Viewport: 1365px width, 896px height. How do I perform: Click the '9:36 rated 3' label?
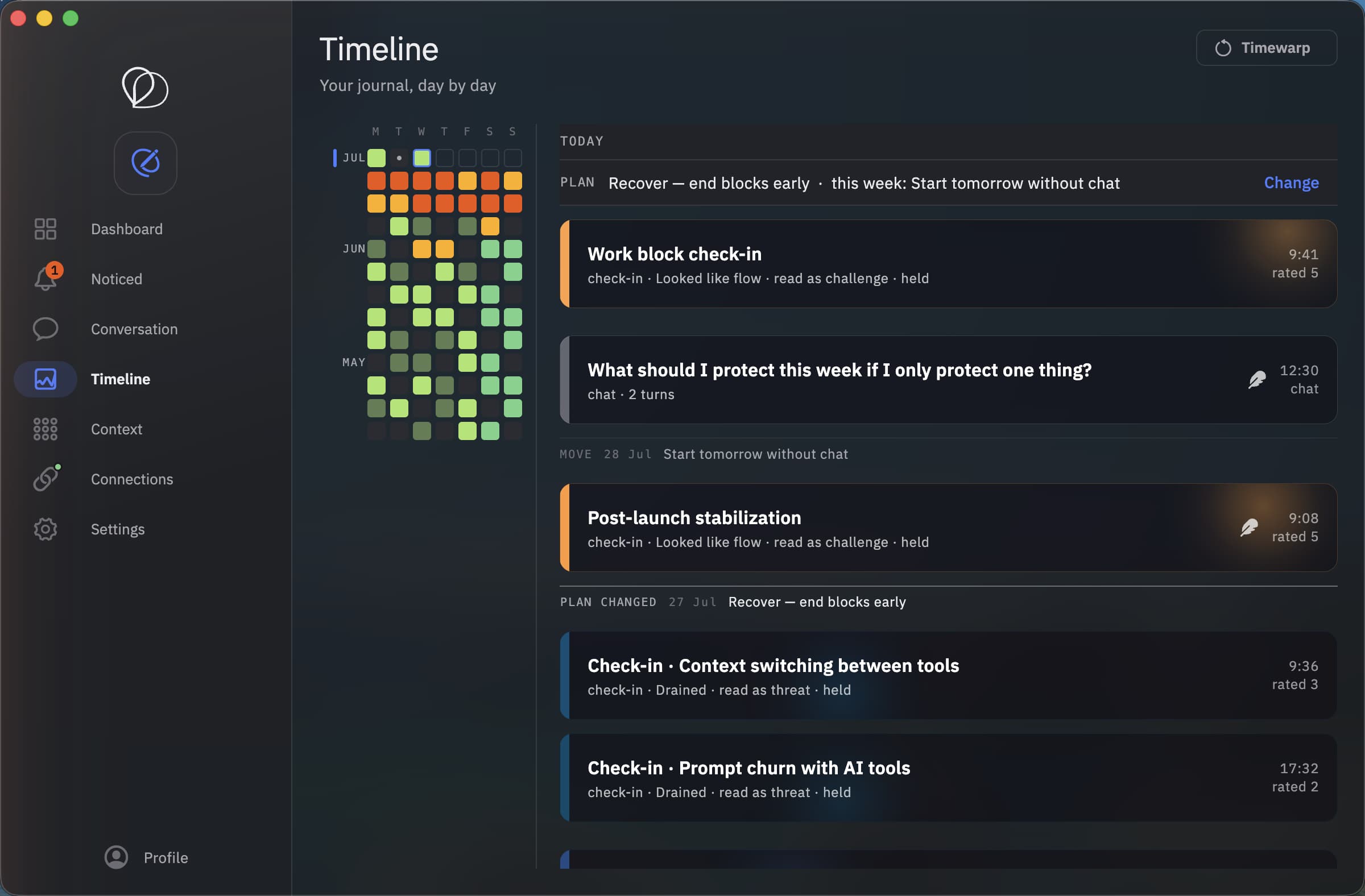click(x=1295, y=675)
